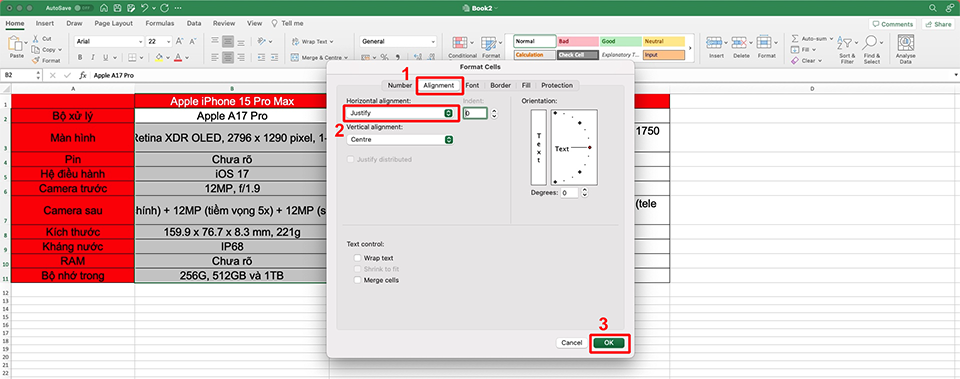This screenshot has width=960, height=379.
Task: Align text left in ribbon
Action: pos(215,58)
